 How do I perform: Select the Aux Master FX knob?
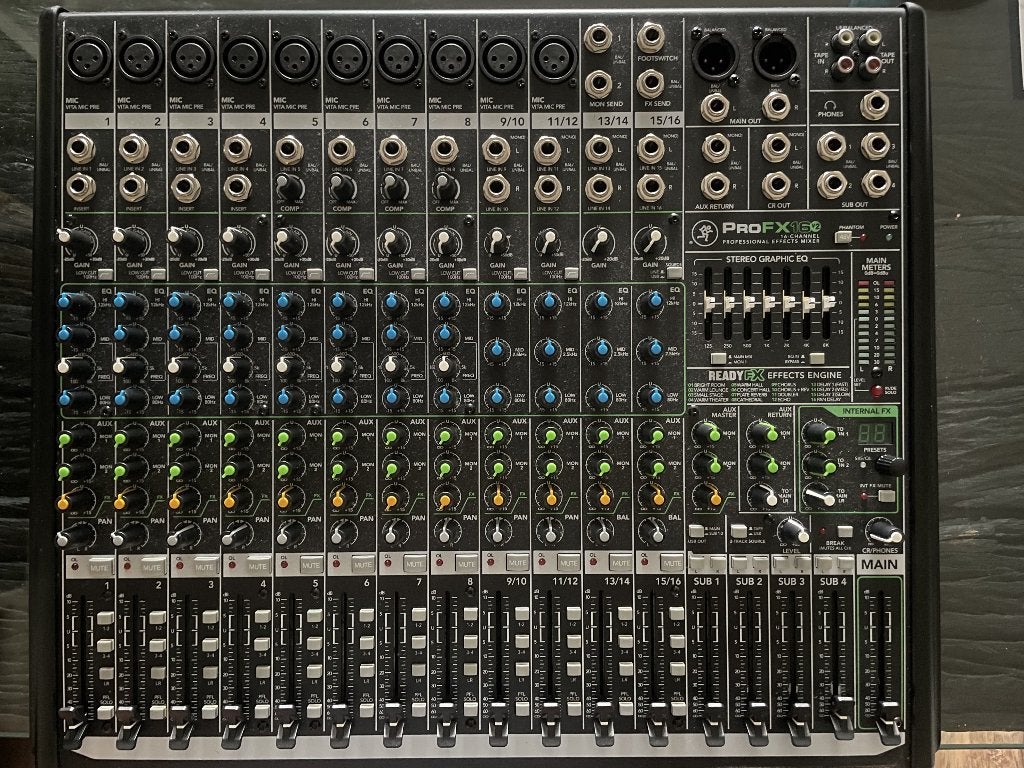pos(707,496)
